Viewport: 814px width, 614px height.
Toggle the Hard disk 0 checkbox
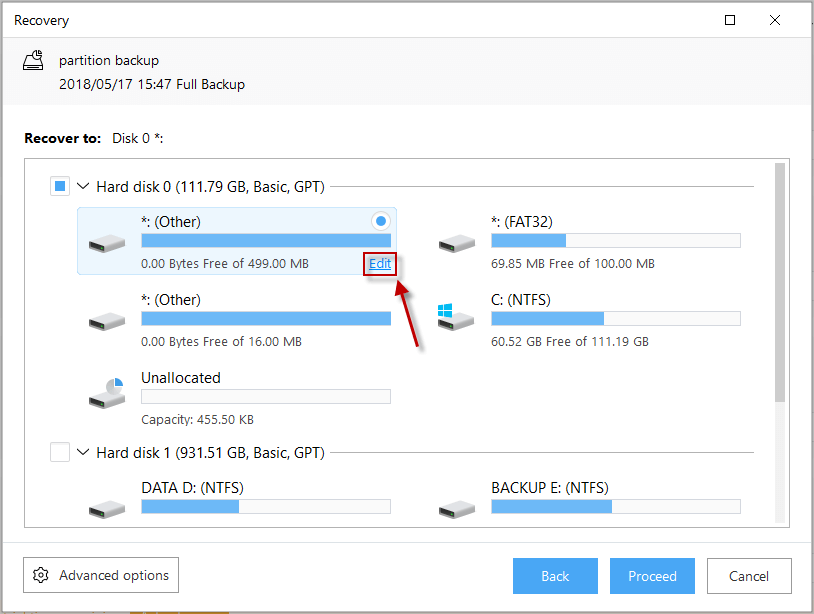pyautogui.click(x=60, y=186)
